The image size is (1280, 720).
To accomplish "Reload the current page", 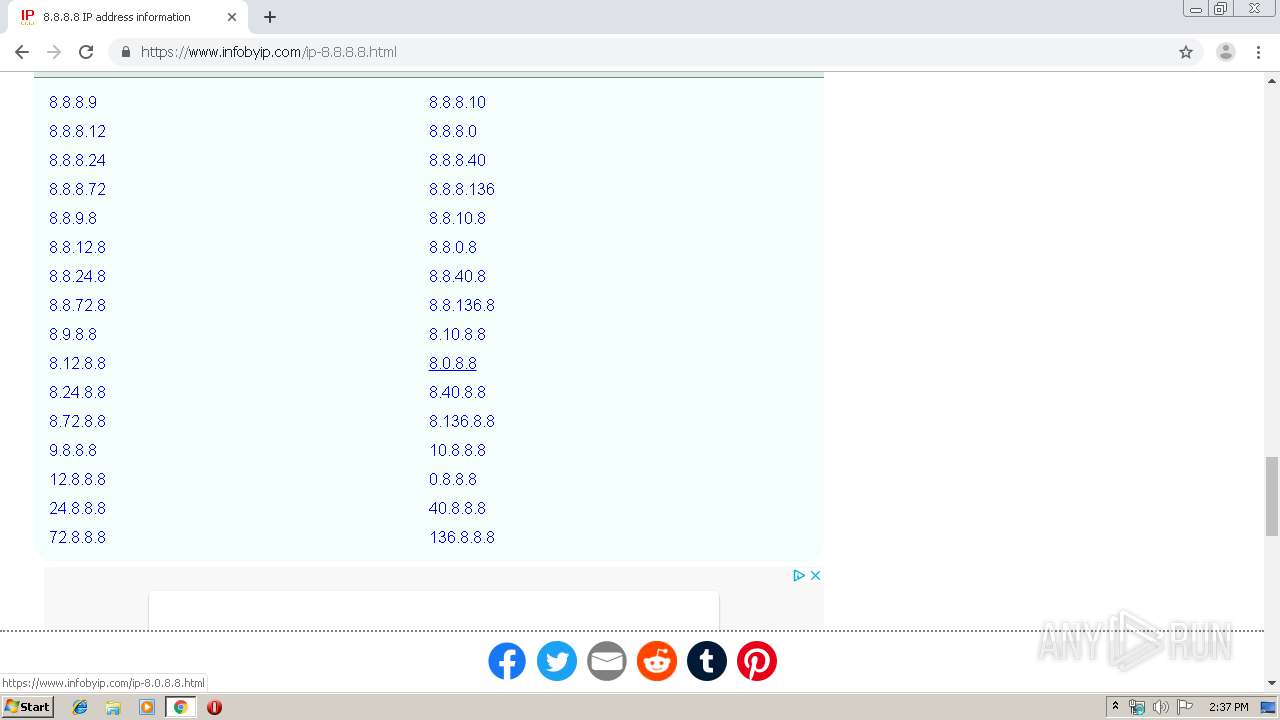I will pyautogui.click(x=86, y=52).
